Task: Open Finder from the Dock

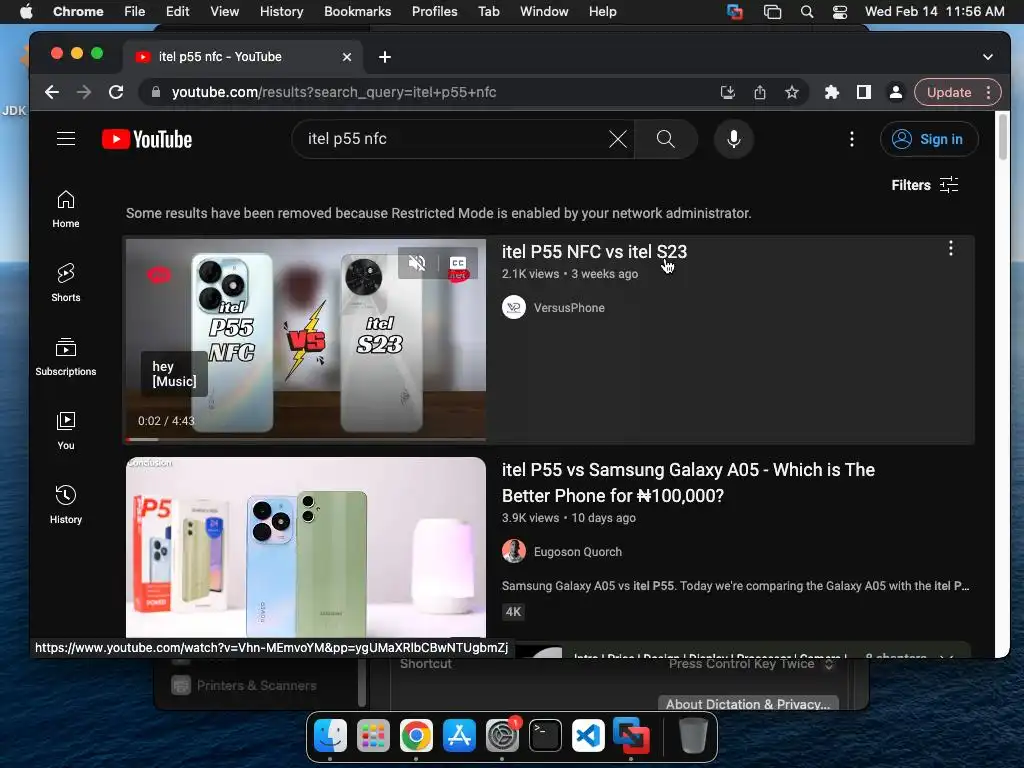Action: [330, 735]
